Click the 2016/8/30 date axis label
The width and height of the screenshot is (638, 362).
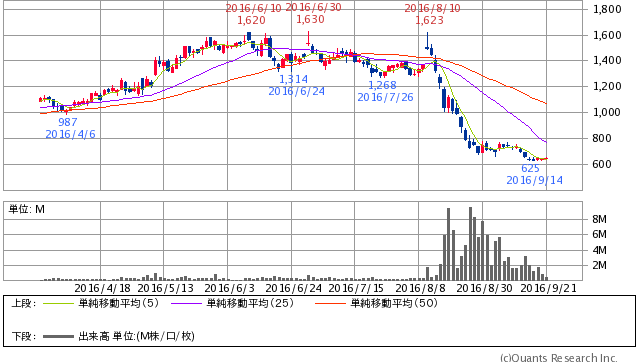[x=484, y=288]
